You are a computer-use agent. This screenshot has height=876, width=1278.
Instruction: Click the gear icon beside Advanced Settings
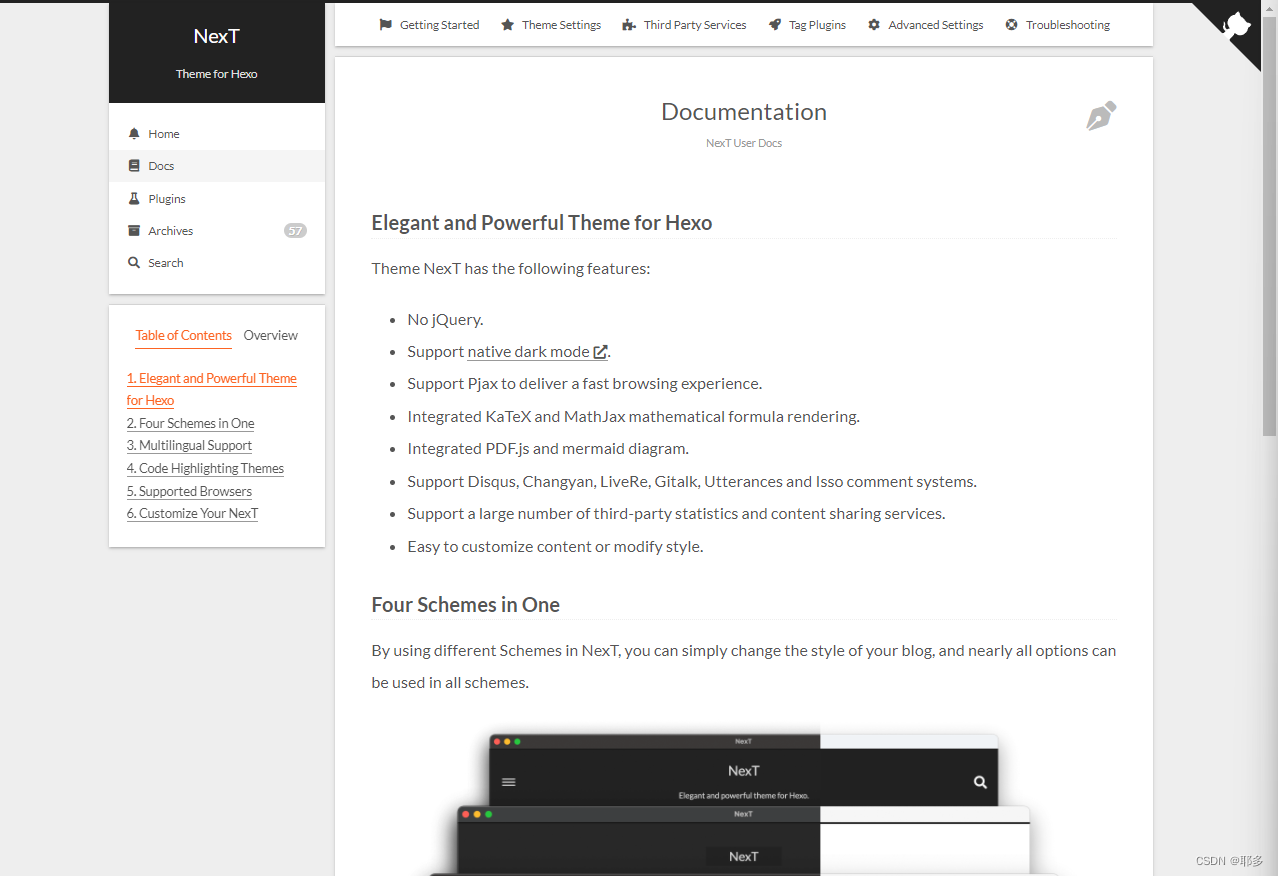pyautogui.click(x=874, y=25)
